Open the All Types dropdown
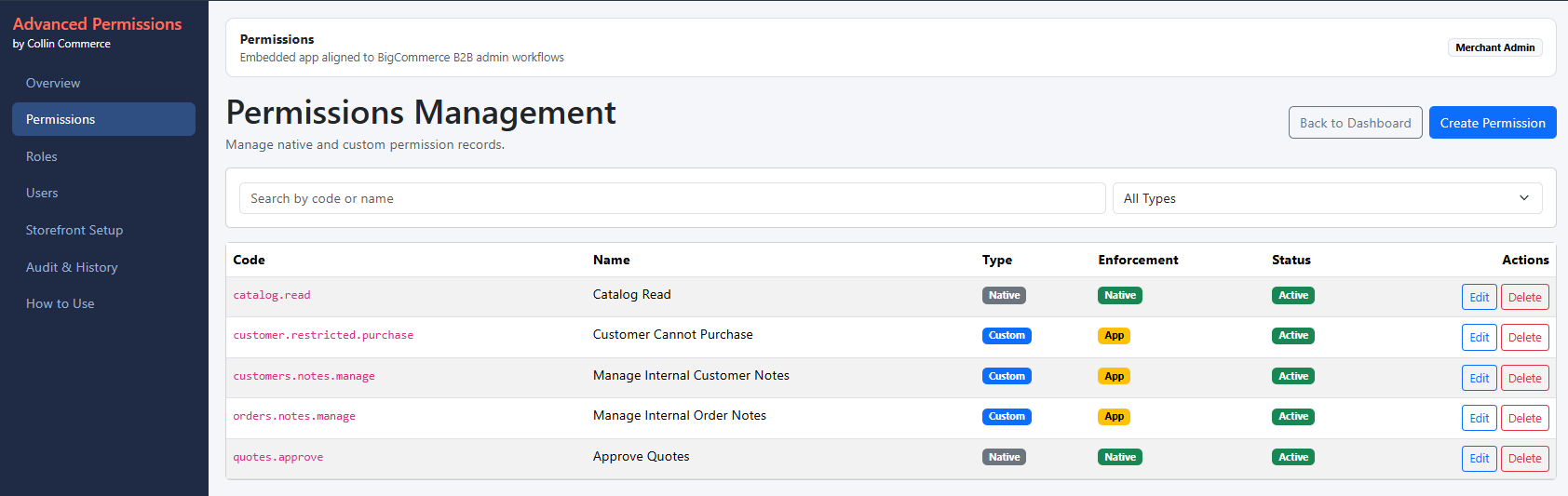This screenshot has height=496, width=1568. pyautogui.click(x=1327, y=198)
